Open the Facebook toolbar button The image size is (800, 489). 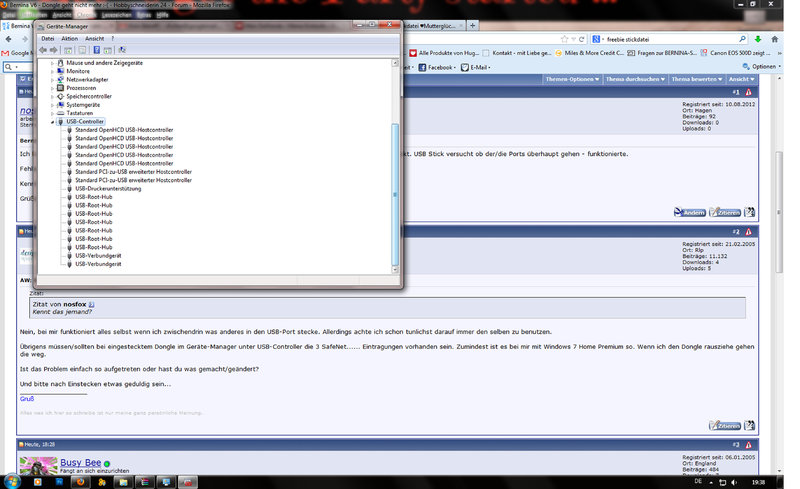point(437,67)
